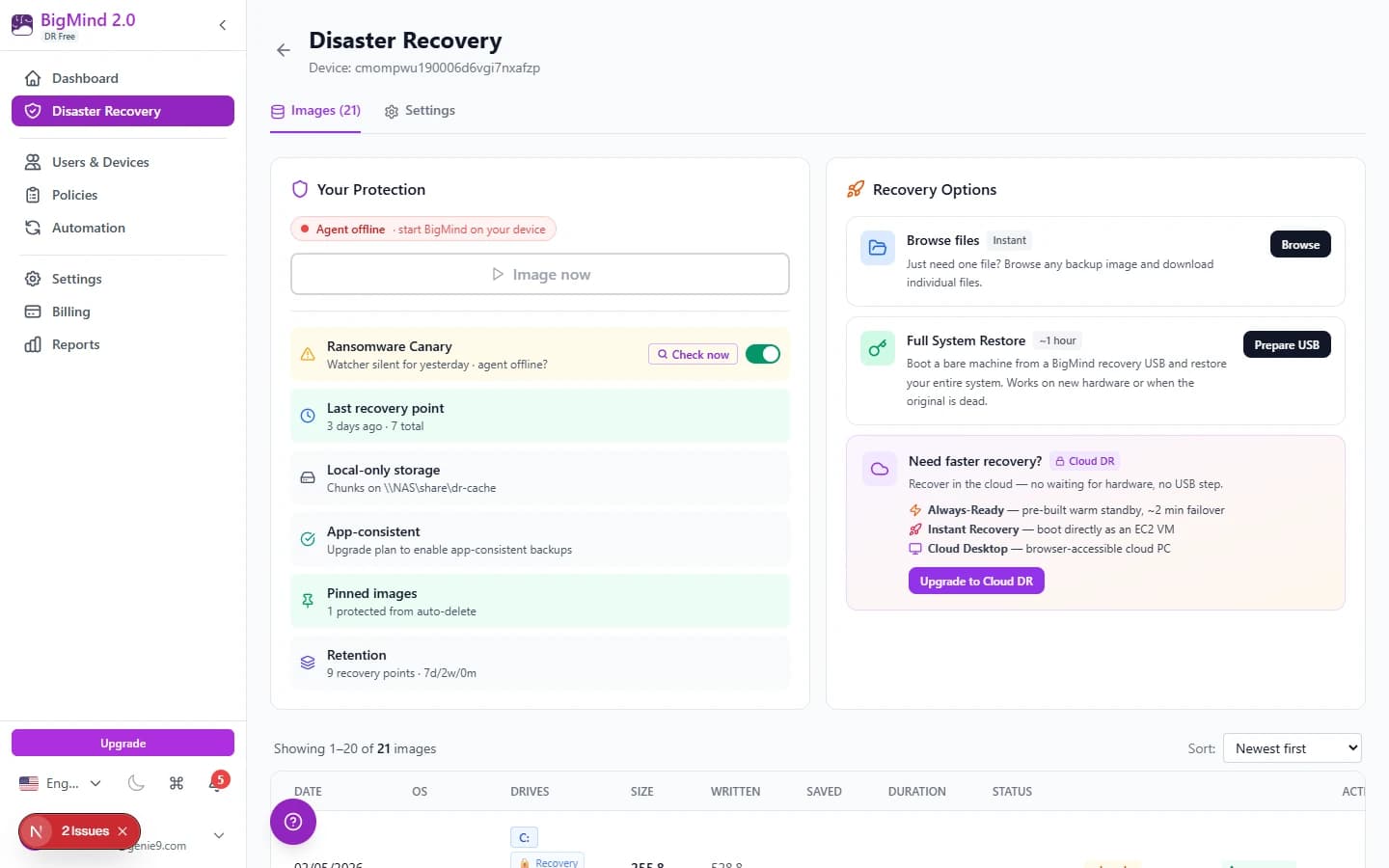Click the App-consistent checkmark icon
Viewport: 1389px width, 868px height.
click(308, 539)
